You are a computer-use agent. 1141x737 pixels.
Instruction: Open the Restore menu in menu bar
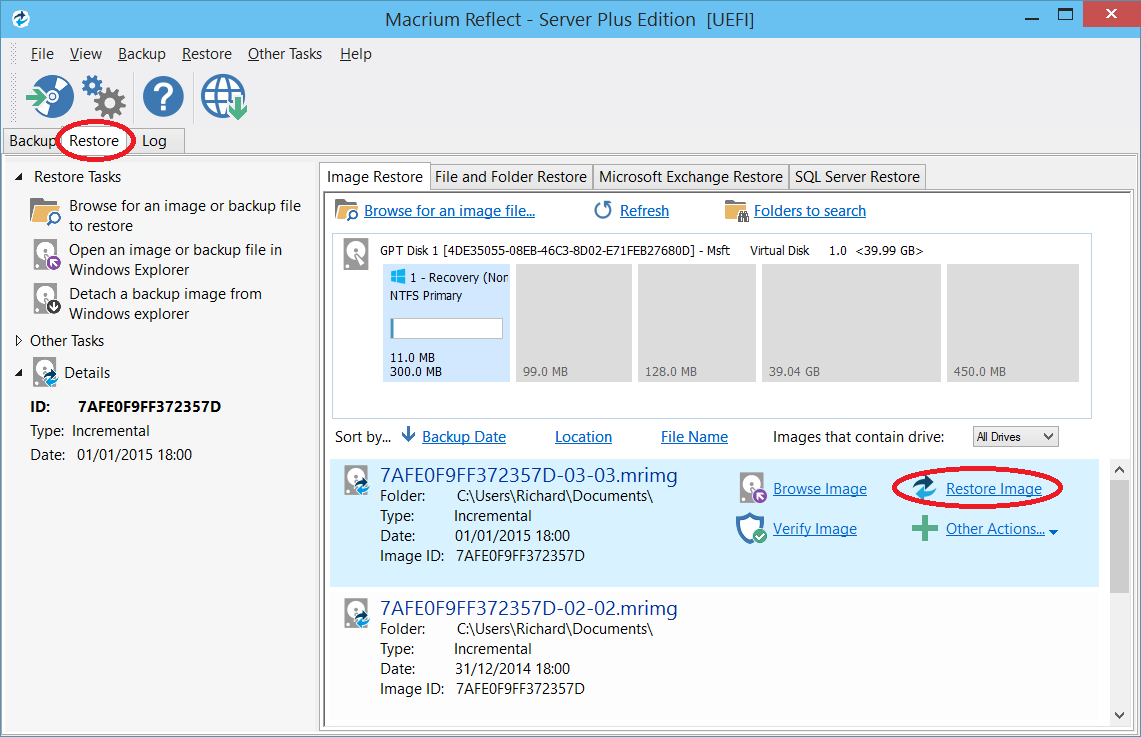click(x=207, y=54)
